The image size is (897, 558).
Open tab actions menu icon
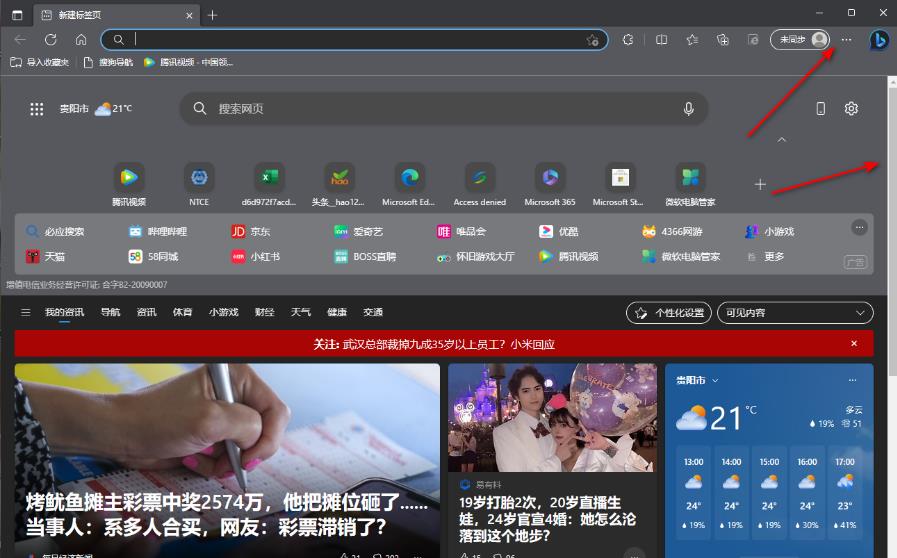click(x=17, y=15)
